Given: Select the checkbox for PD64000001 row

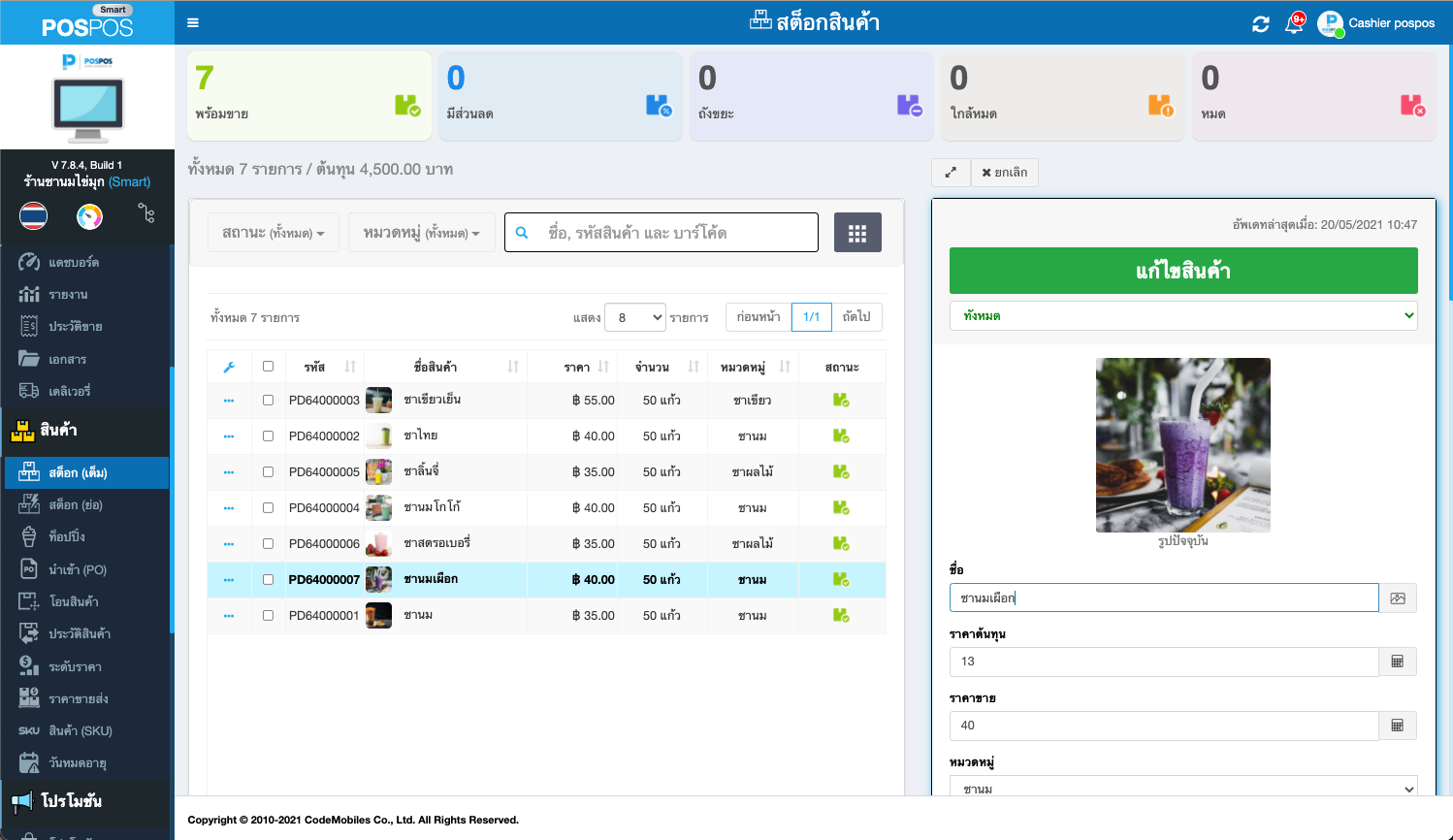Looking at the screenshot, I should click(268, 616).
